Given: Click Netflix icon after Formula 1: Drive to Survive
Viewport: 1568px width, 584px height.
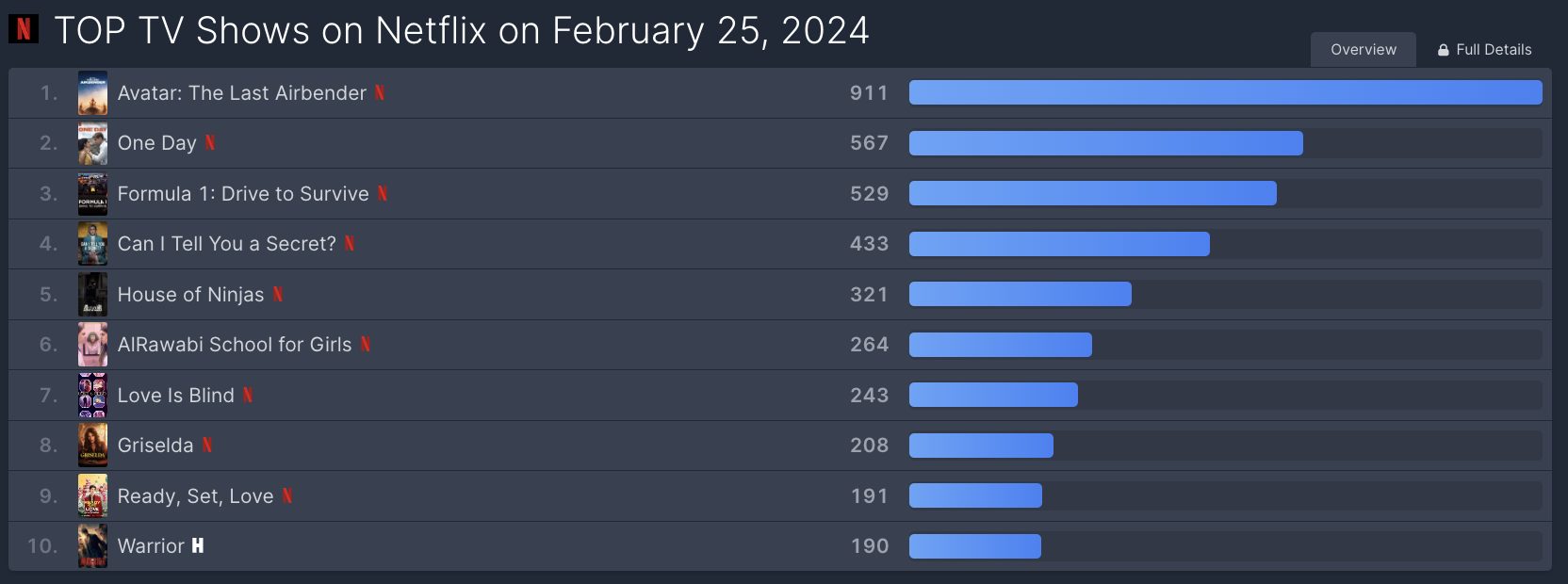Looking at the screenshot, I should (383, 193).
